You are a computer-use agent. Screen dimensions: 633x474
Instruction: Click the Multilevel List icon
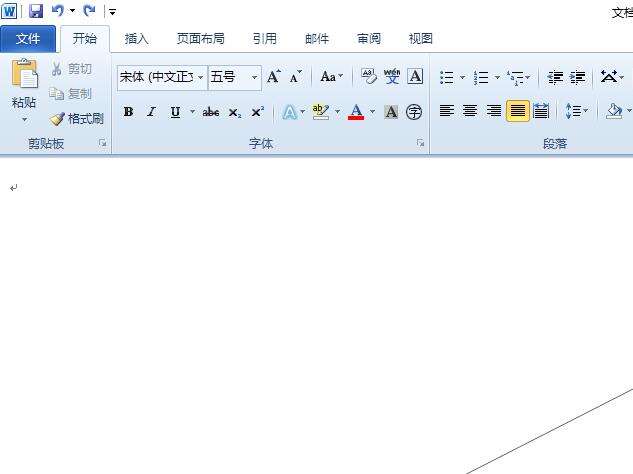point(516,77)
